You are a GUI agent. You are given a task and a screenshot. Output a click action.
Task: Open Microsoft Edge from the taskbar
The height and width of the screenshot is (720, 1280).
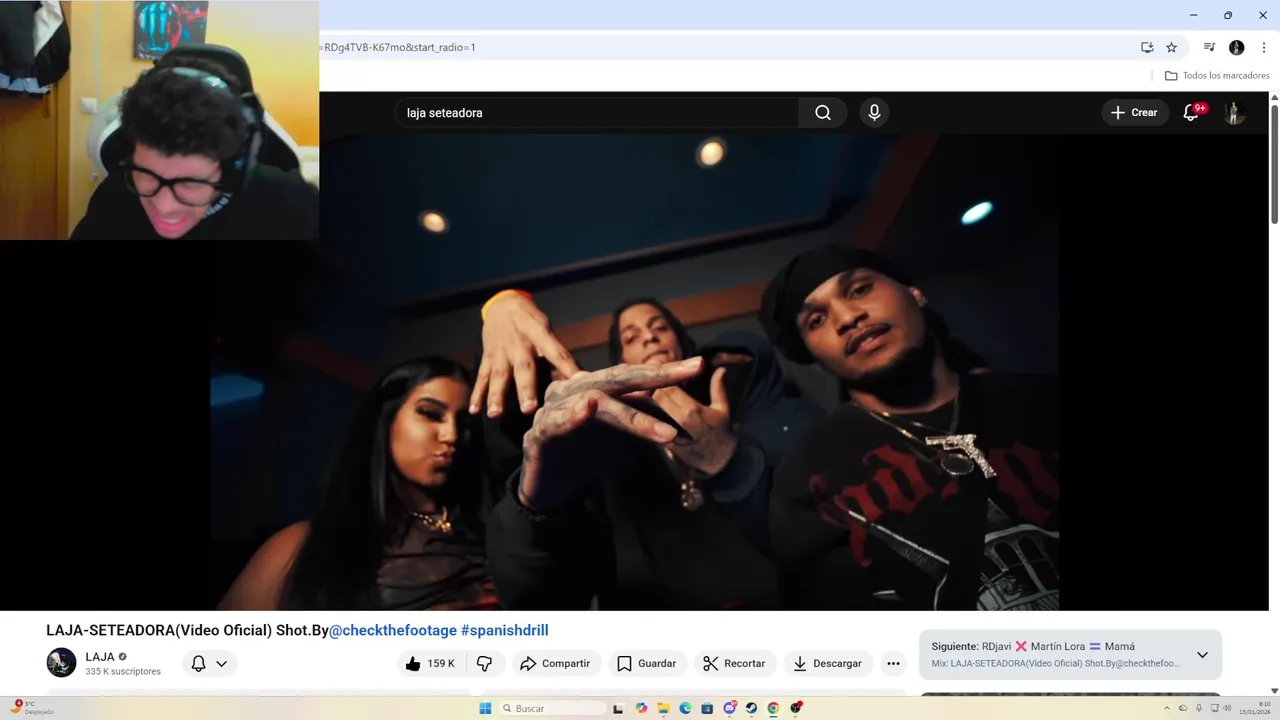point(685,708)
